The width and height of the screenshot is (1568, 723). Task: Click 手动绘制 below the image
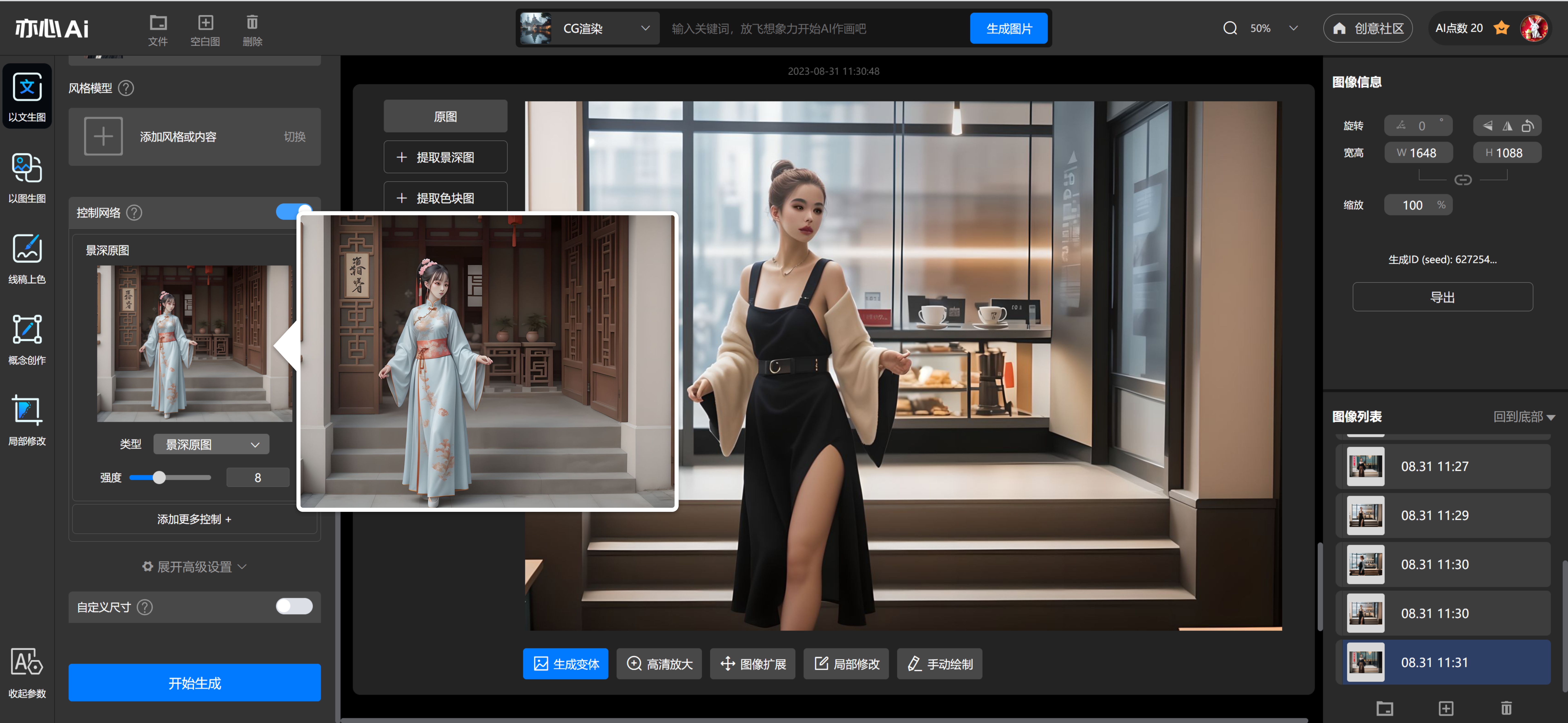[939, 664]
